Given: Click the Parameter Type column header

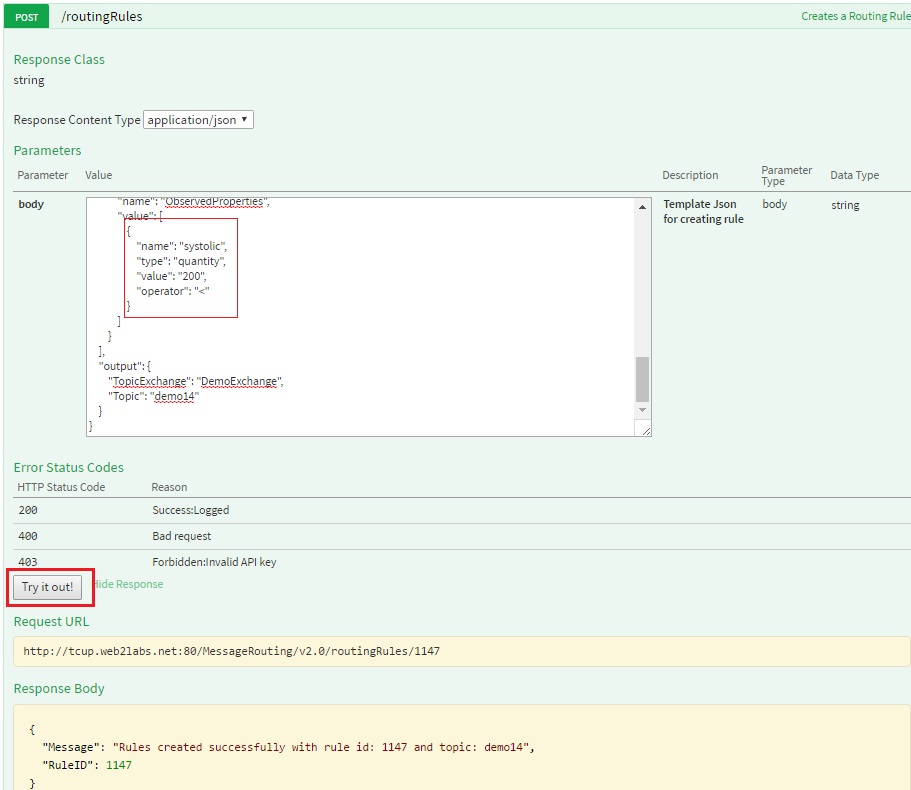Looking at the screenshot, I should pos(786,175).
